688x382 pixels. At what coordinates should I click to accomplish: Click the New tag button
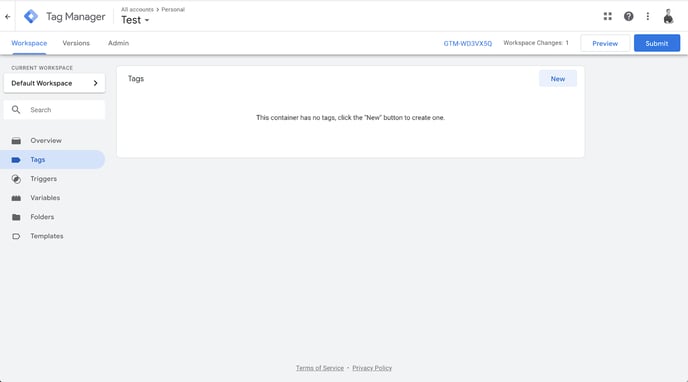pyautogui.click(x=558, y=79)
